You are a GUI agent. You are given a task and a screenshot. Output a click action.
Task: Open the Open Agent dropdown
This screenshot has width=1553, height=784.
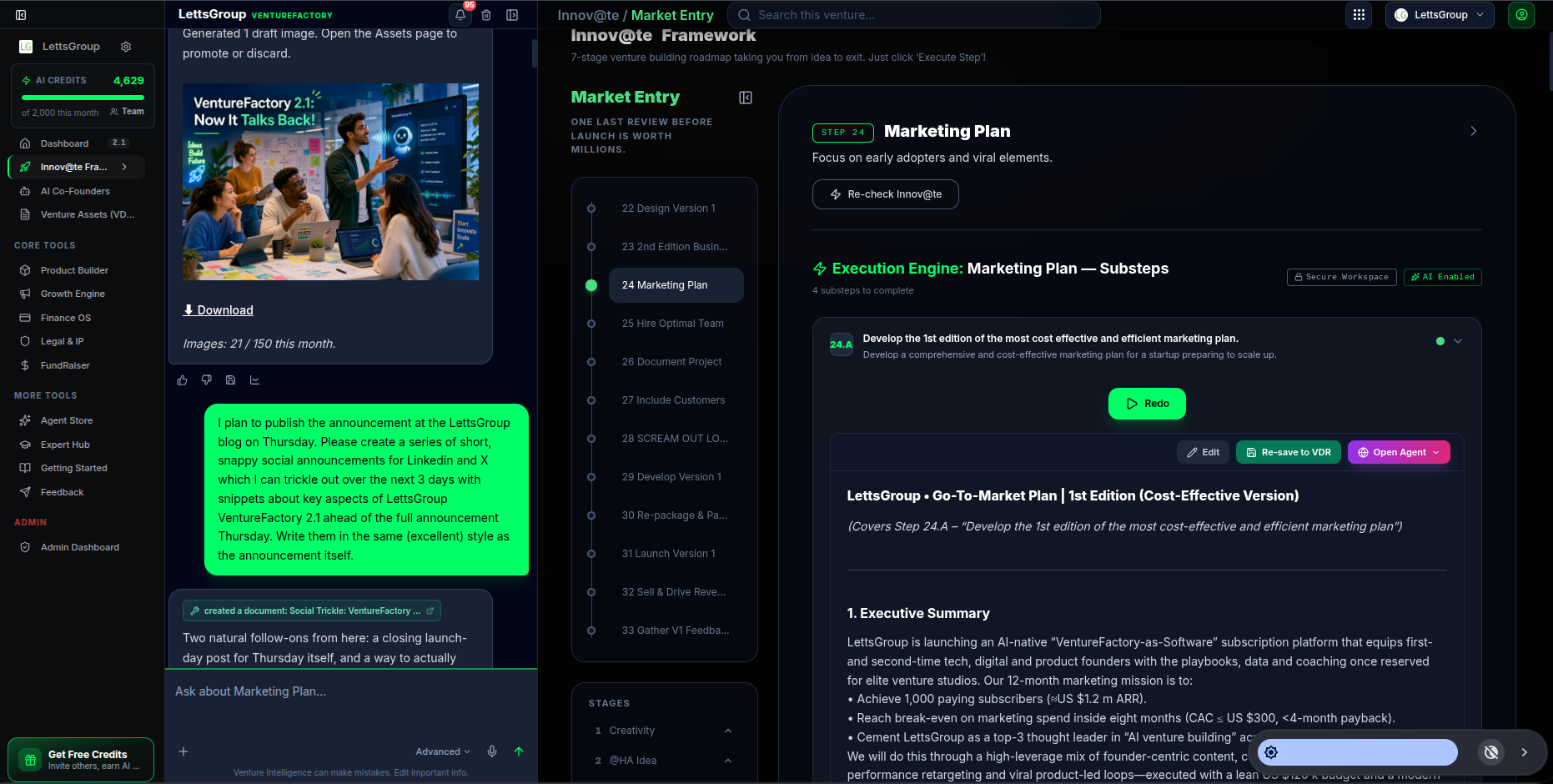pyautogui.click(x=1399, y=452)
